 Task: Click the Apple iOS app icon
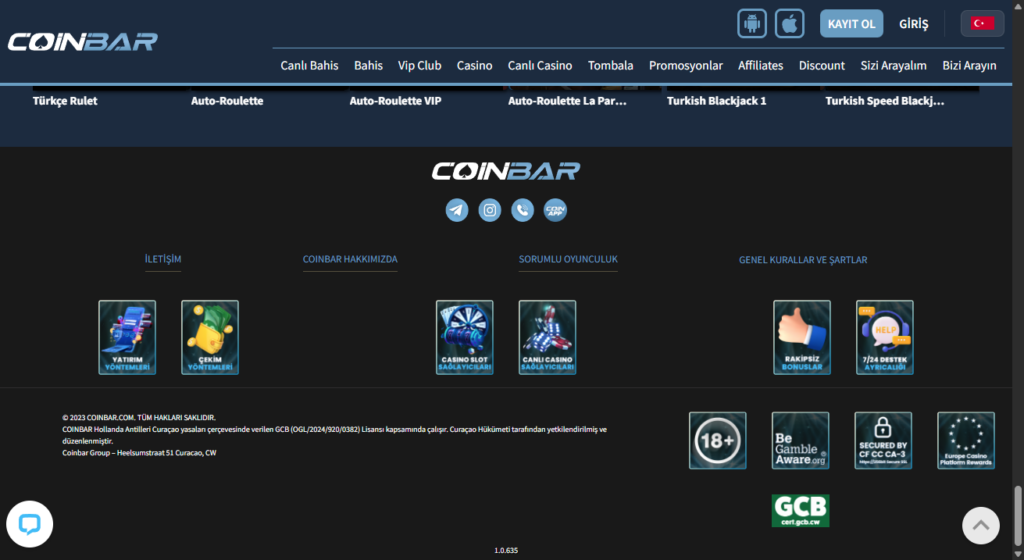[x=790, y=23]
